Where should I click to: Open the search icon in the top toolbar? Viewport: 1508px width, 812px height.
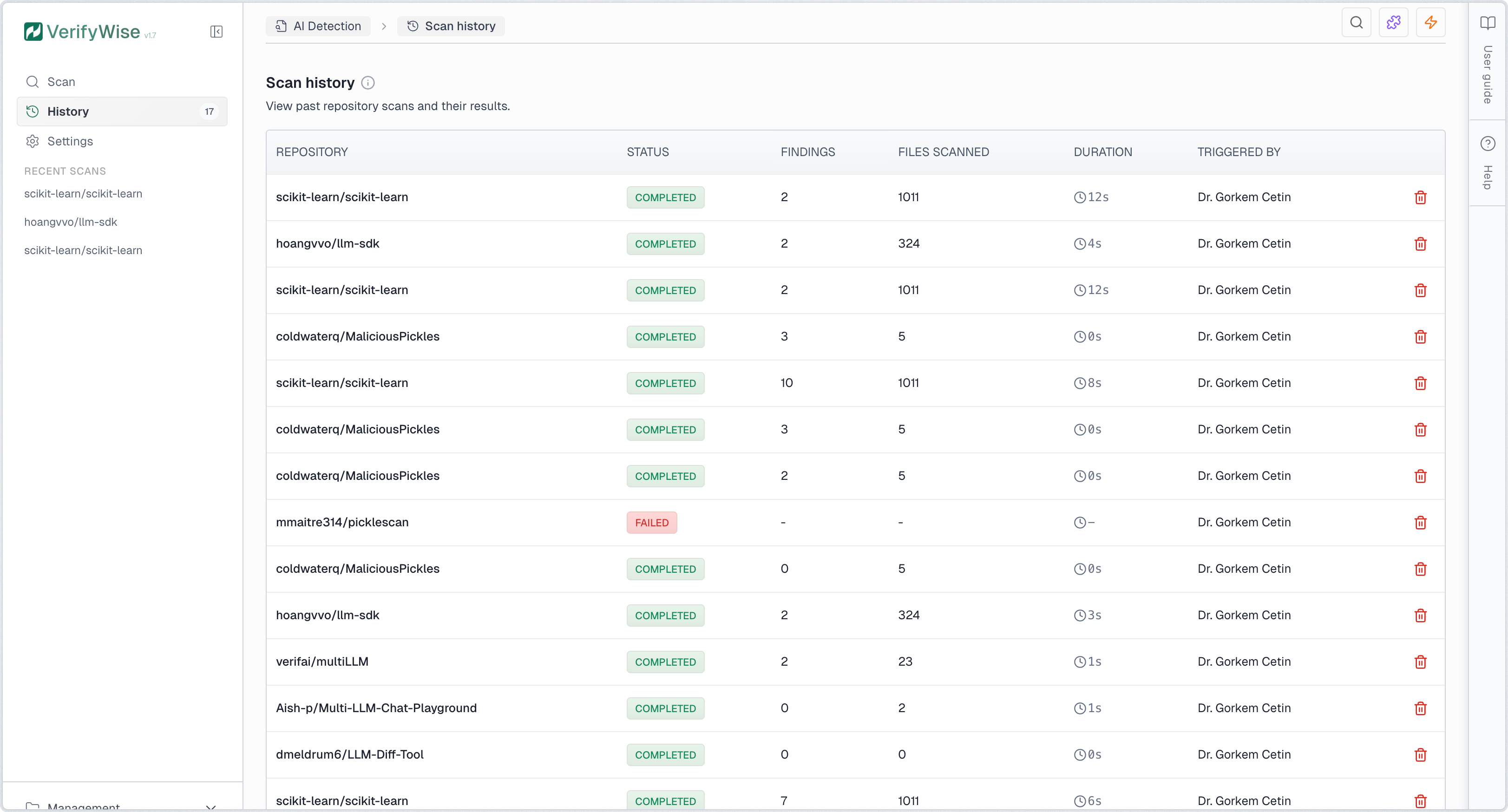[x=1357, y=22]
